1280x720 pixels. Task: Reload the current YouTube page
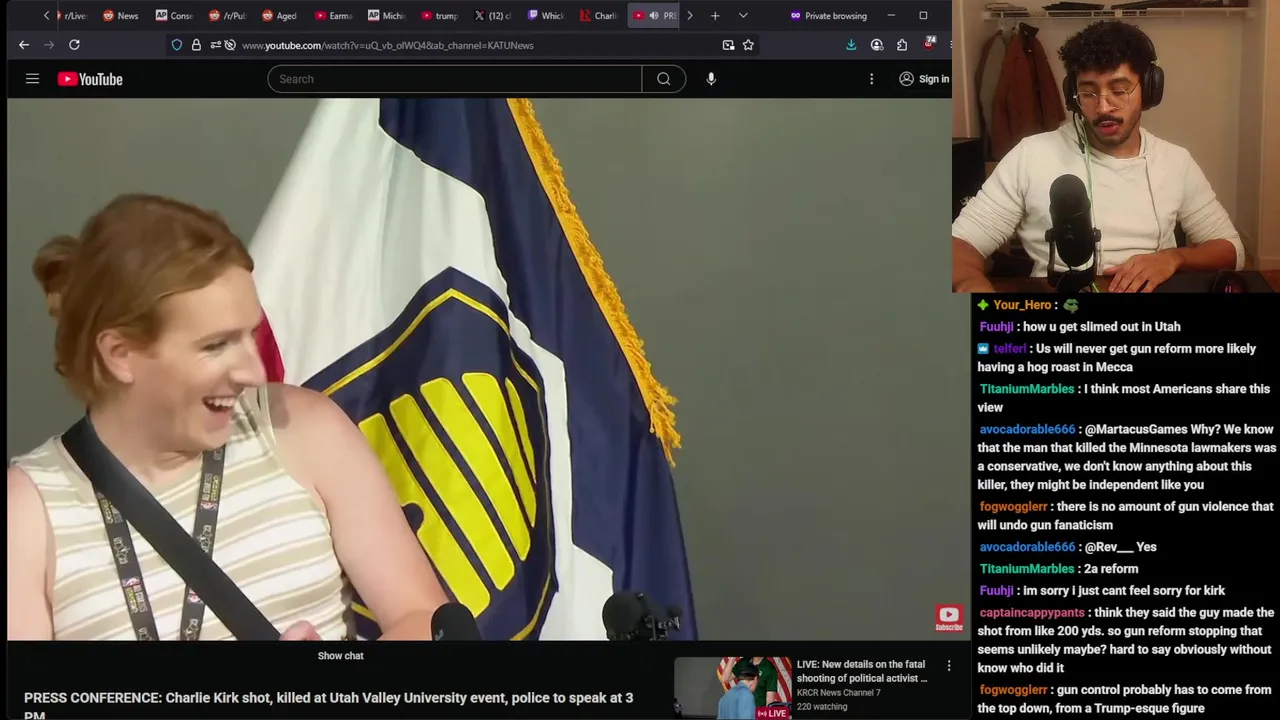coord(74,45)
